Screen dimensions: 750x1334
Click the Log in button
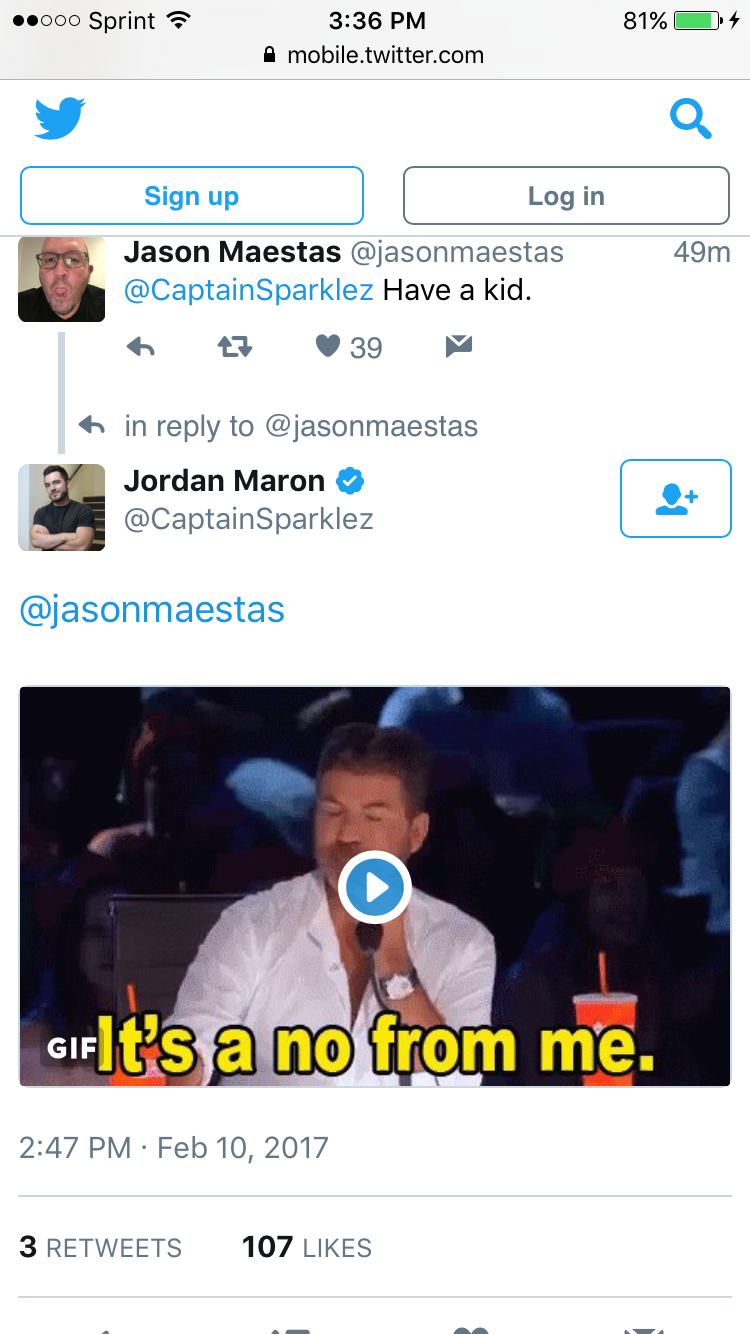(x=566, y=196)
